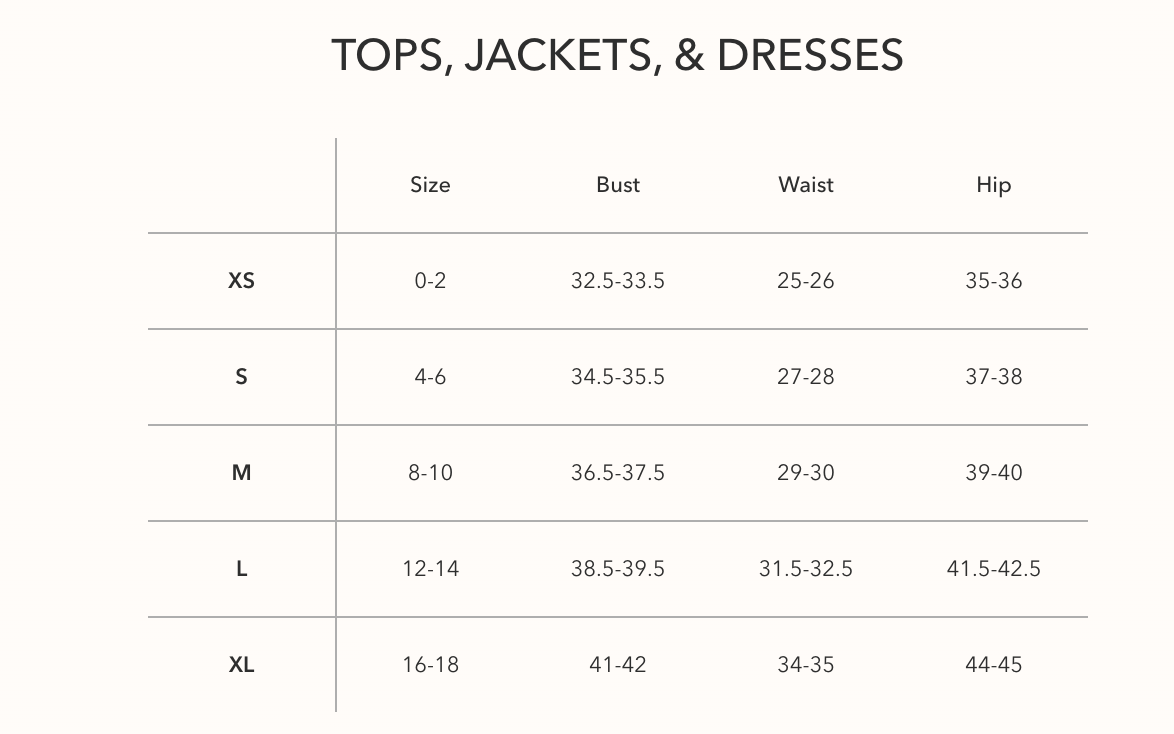Click the 39-40 hip measurement
The image size is (1174, 734).
994,473
